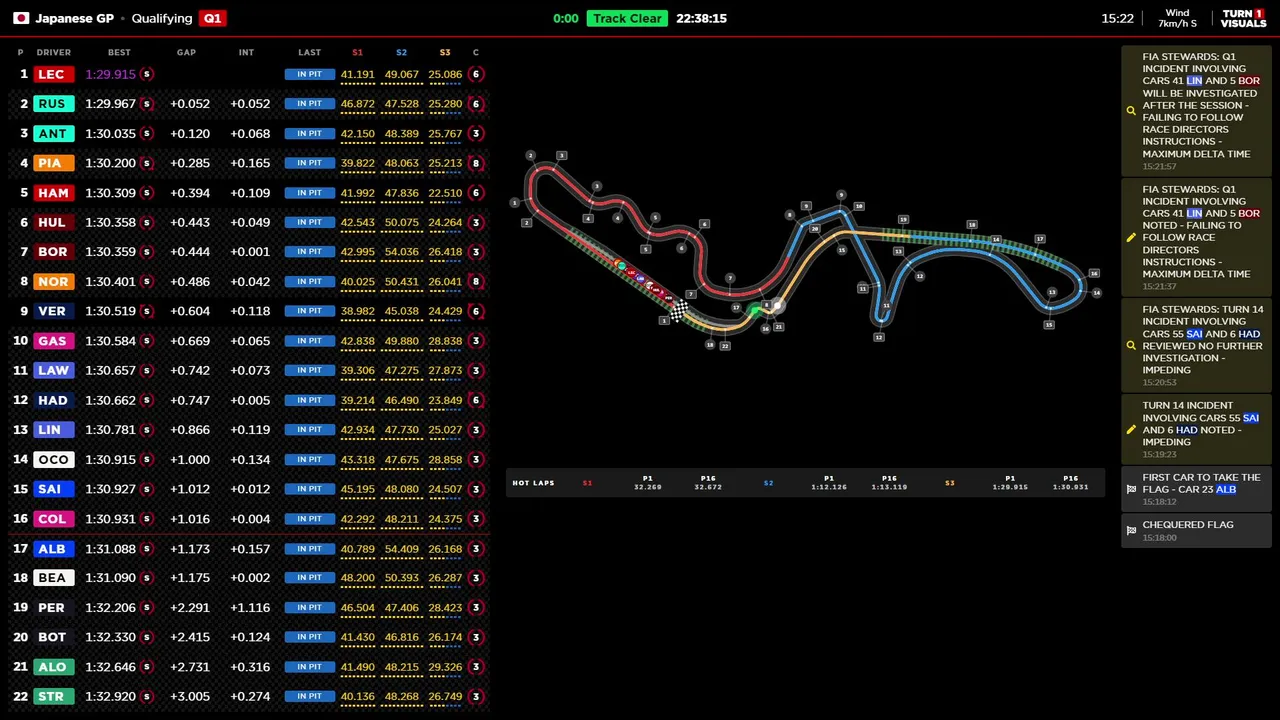Click chequered finish line marker on track map

coord(679,313)
